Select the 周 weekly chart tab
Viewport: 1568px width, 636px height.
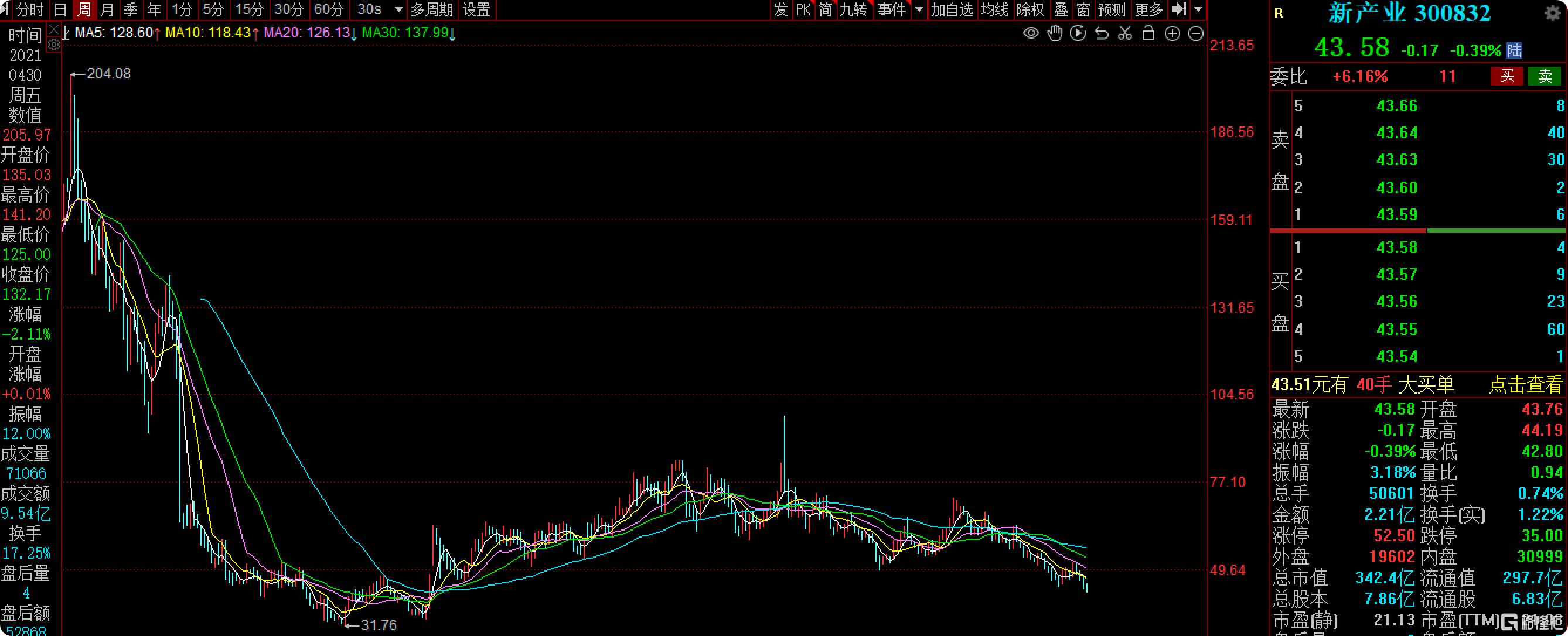point(84,9)
